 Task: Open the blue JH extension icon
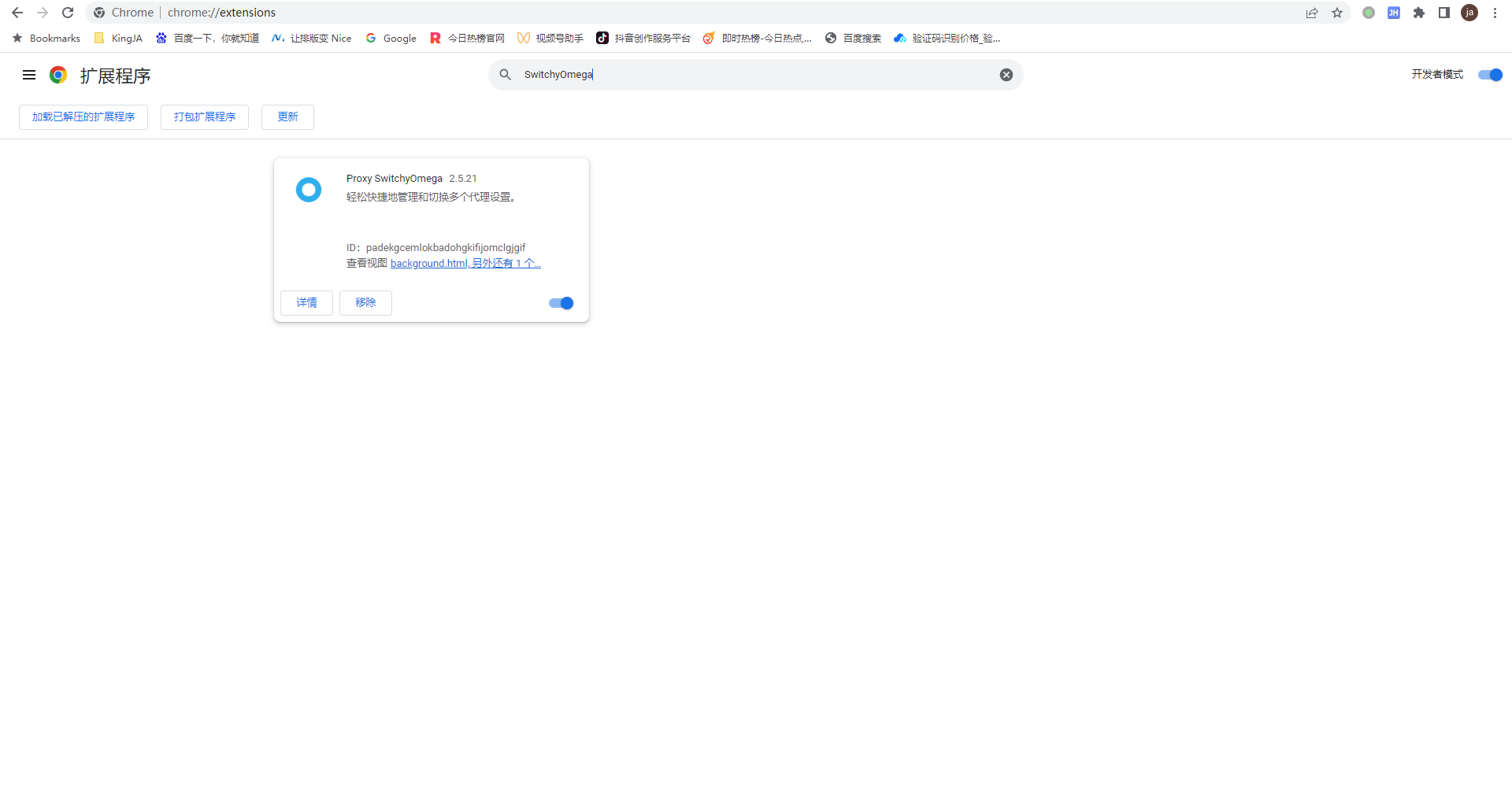click(x=1394, y=13)
